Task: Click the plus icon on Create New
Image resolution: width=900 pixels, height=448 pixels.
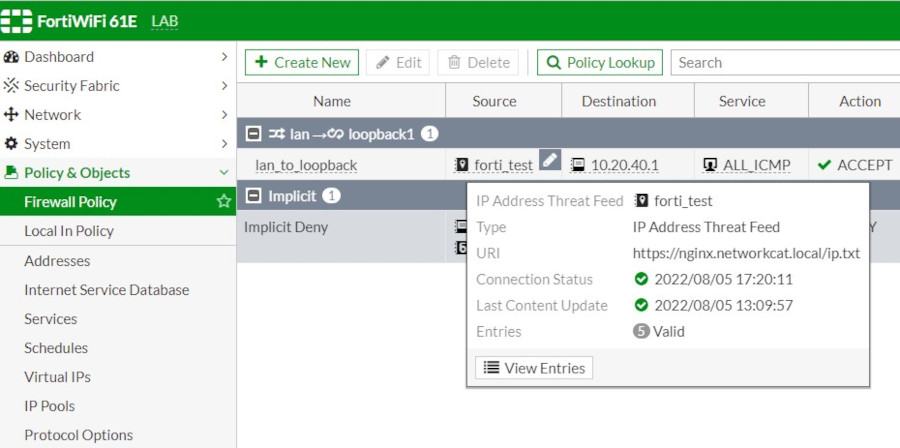Action: 262,62
